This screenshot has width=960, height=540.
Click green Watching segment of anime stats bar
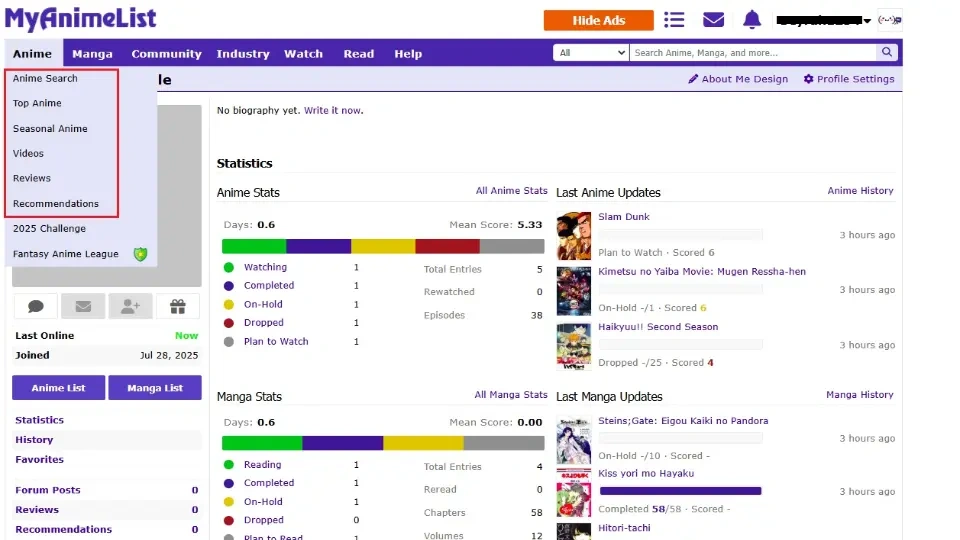254,246
